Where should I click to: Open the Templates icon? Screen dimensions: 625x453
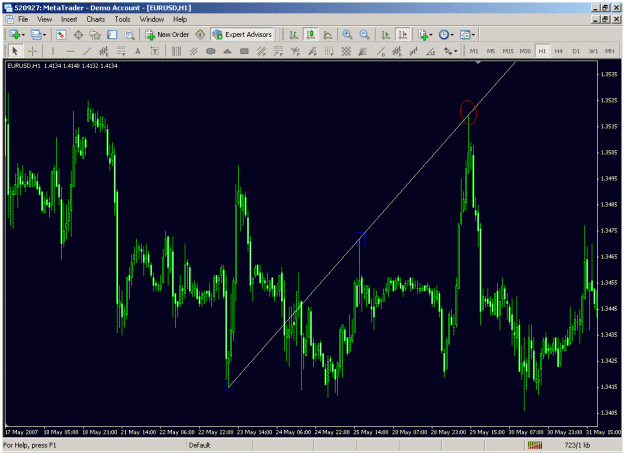pos(465,35)
